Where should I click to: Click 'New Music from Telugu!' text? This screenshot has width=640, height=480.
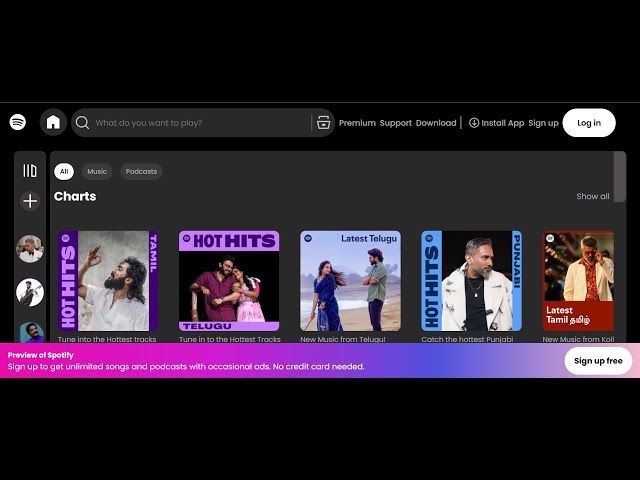coord(343,339)
